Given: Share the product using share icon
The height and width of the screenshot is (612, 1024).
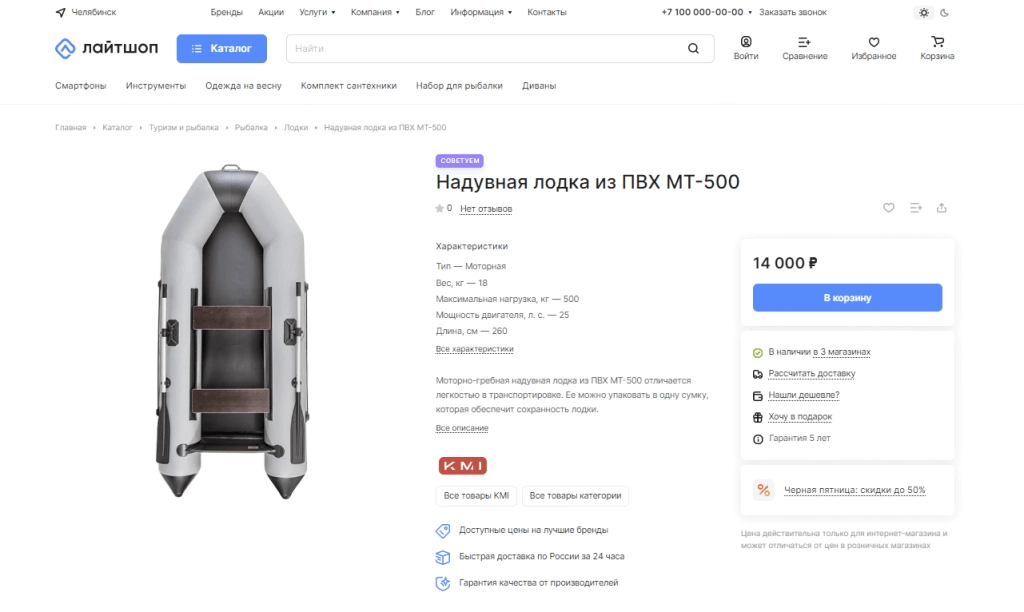Looking at the screenshot, I should [x=942, y=208].
